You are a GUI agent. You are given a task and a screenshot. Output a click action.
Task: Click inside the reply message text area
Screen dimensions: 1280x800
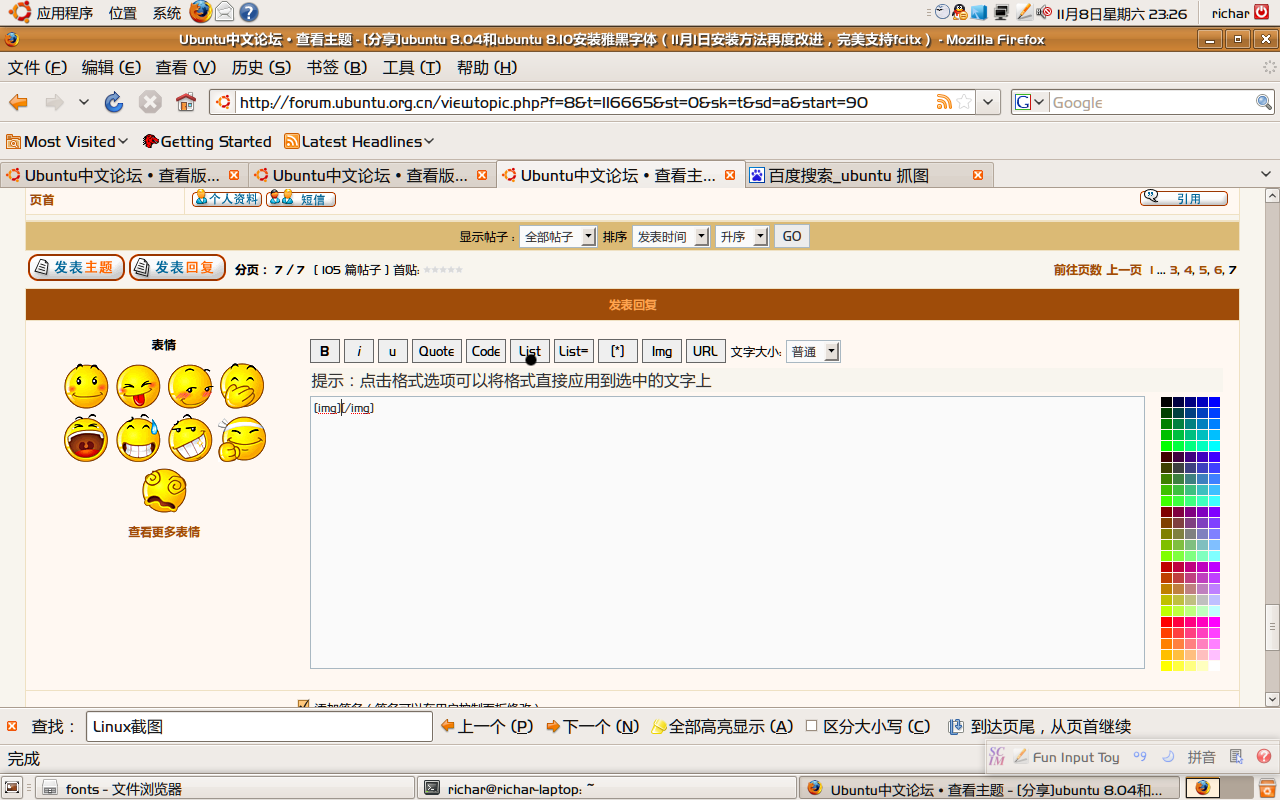click(727, 532)
